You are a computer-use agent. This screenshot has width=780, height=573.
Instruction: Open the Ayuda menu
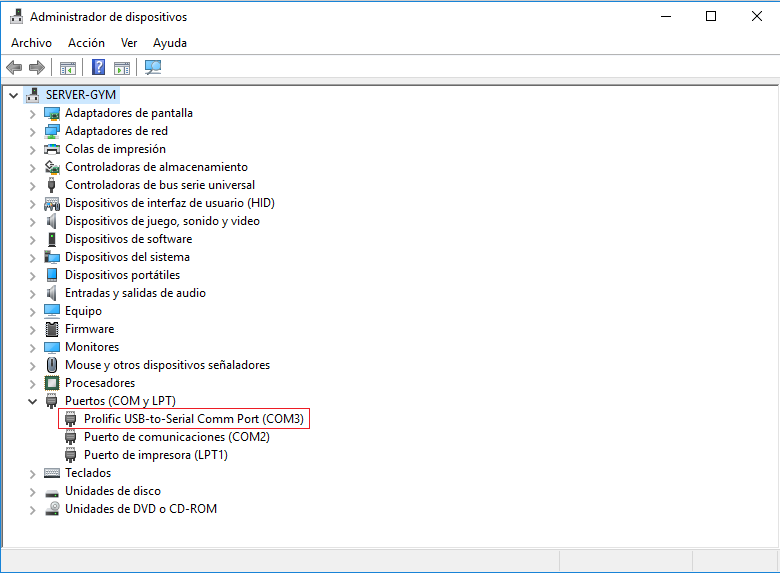coord(170,43)
